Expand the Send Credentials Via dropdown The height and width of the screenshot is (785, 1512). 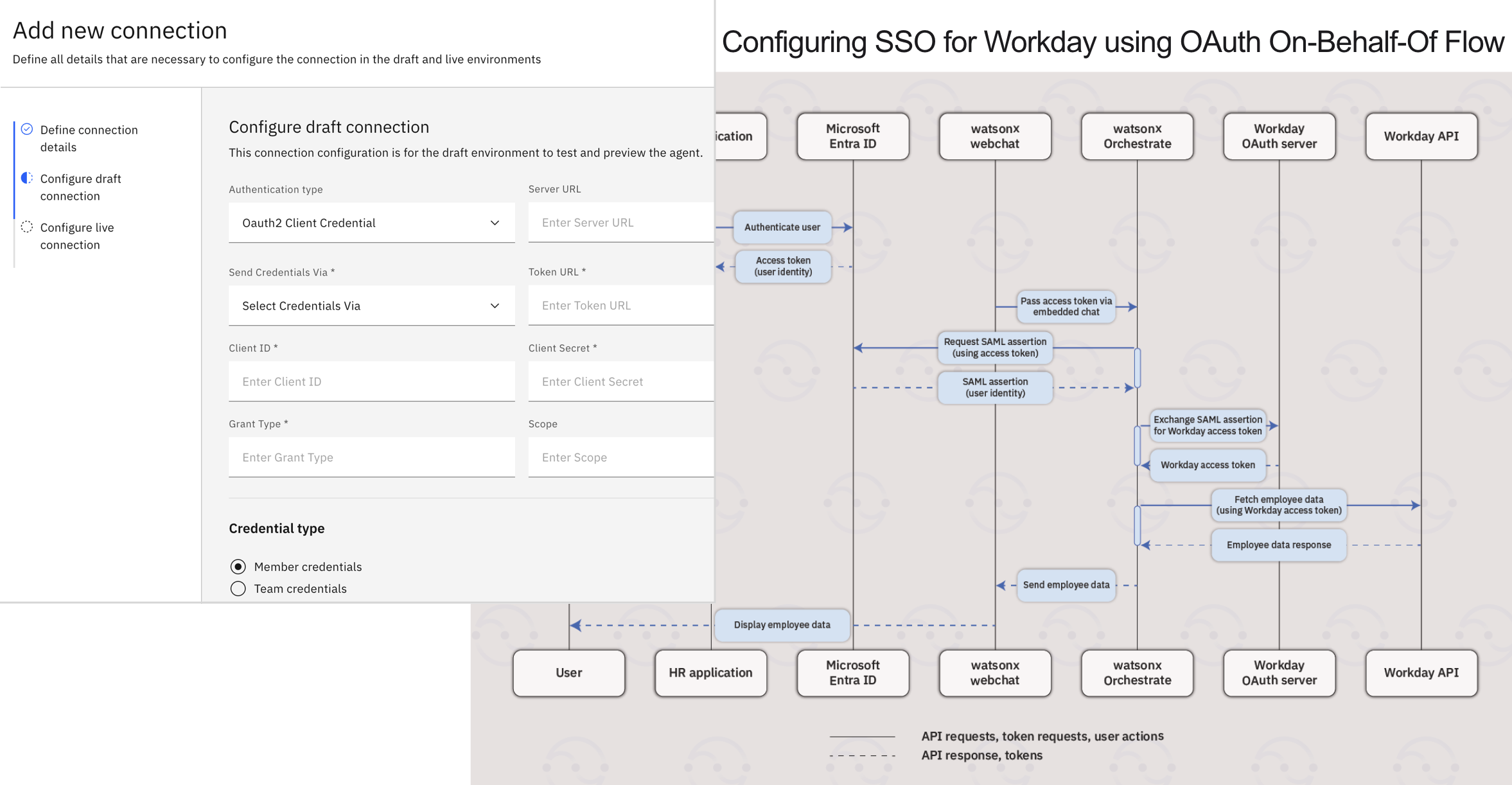[371, 306]
